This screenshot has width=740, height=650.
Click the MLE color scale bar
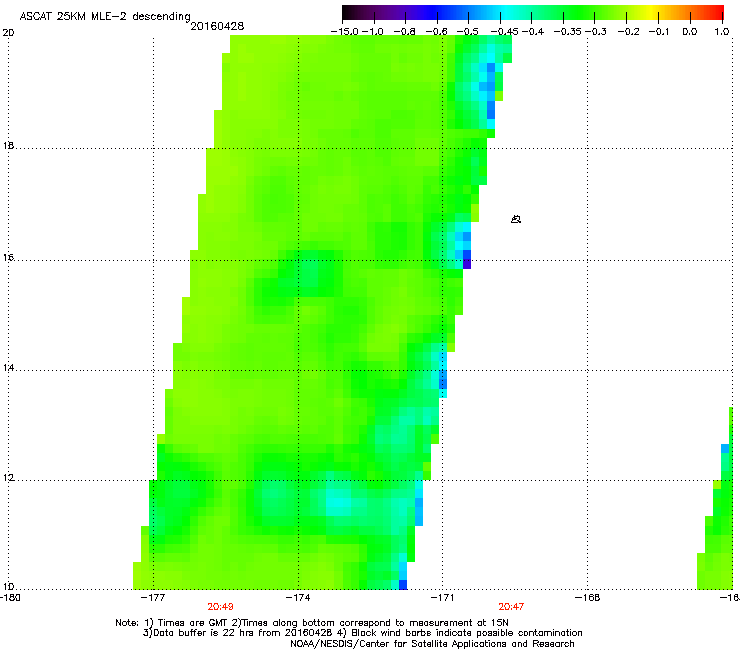click(x=533, y=12)
